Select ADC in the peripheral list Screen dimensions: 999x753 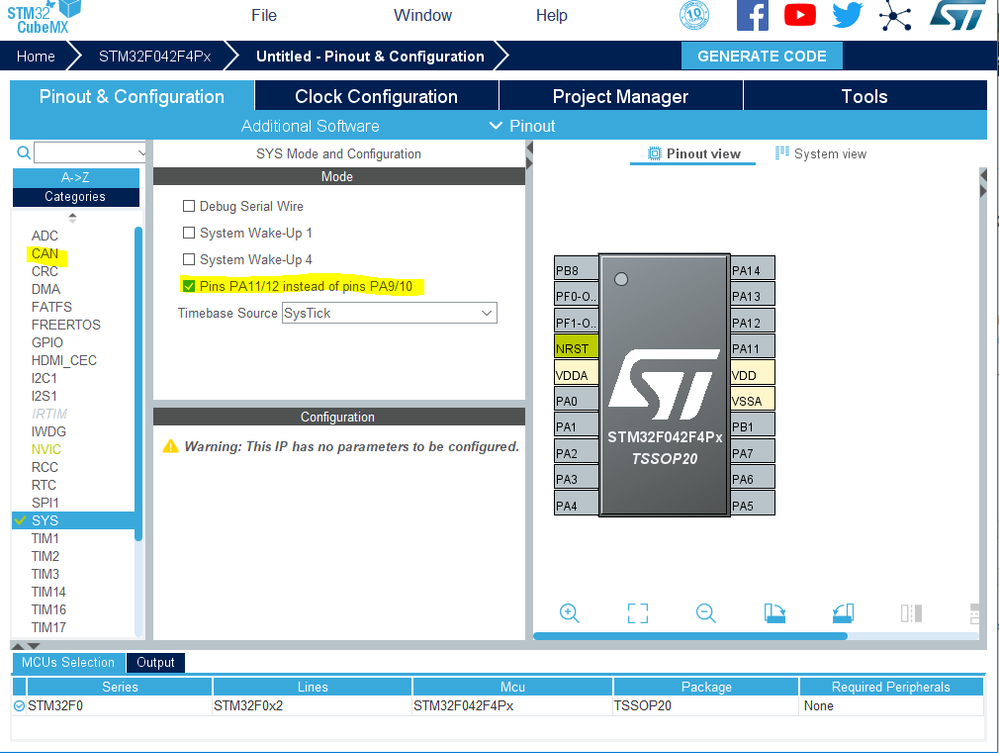45,236
